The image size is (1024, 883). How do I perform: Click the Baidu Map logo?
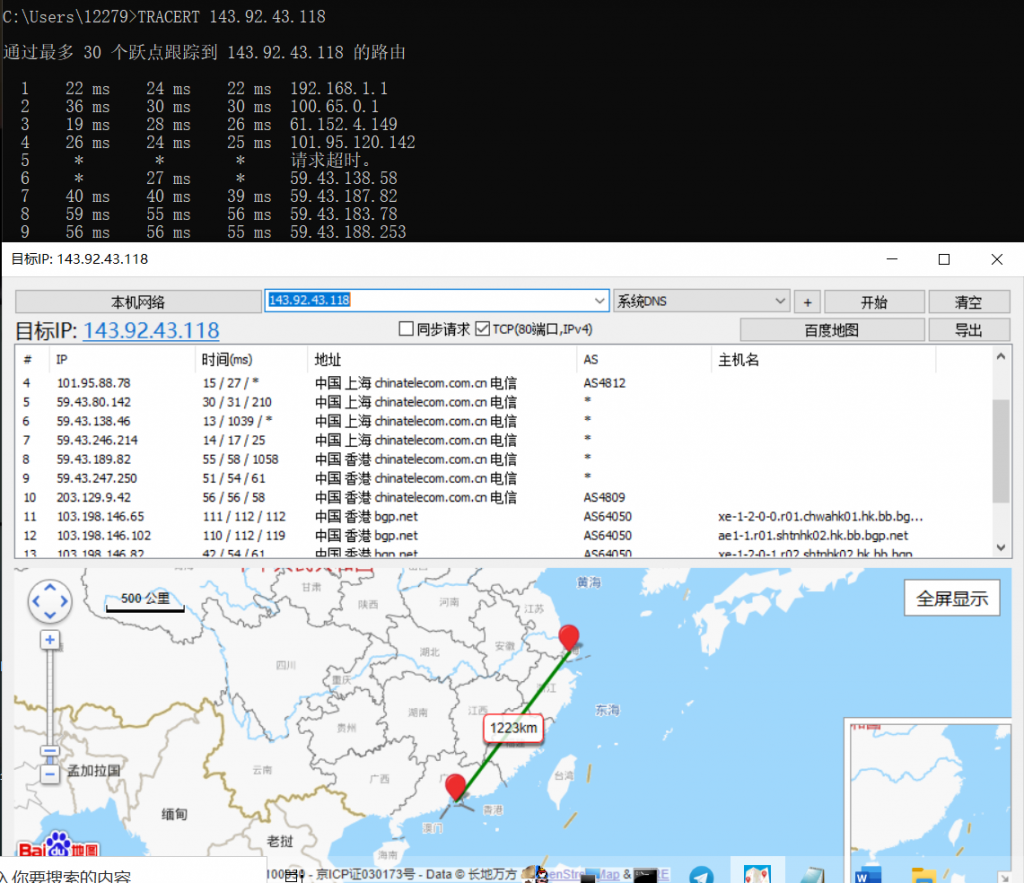[x=57, y=848]
